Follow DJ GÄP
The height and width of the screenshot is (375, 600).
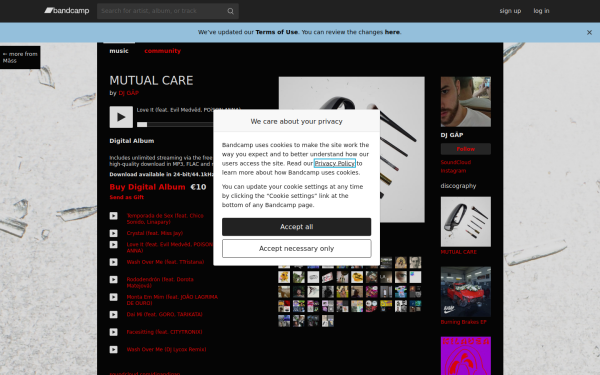466,149
